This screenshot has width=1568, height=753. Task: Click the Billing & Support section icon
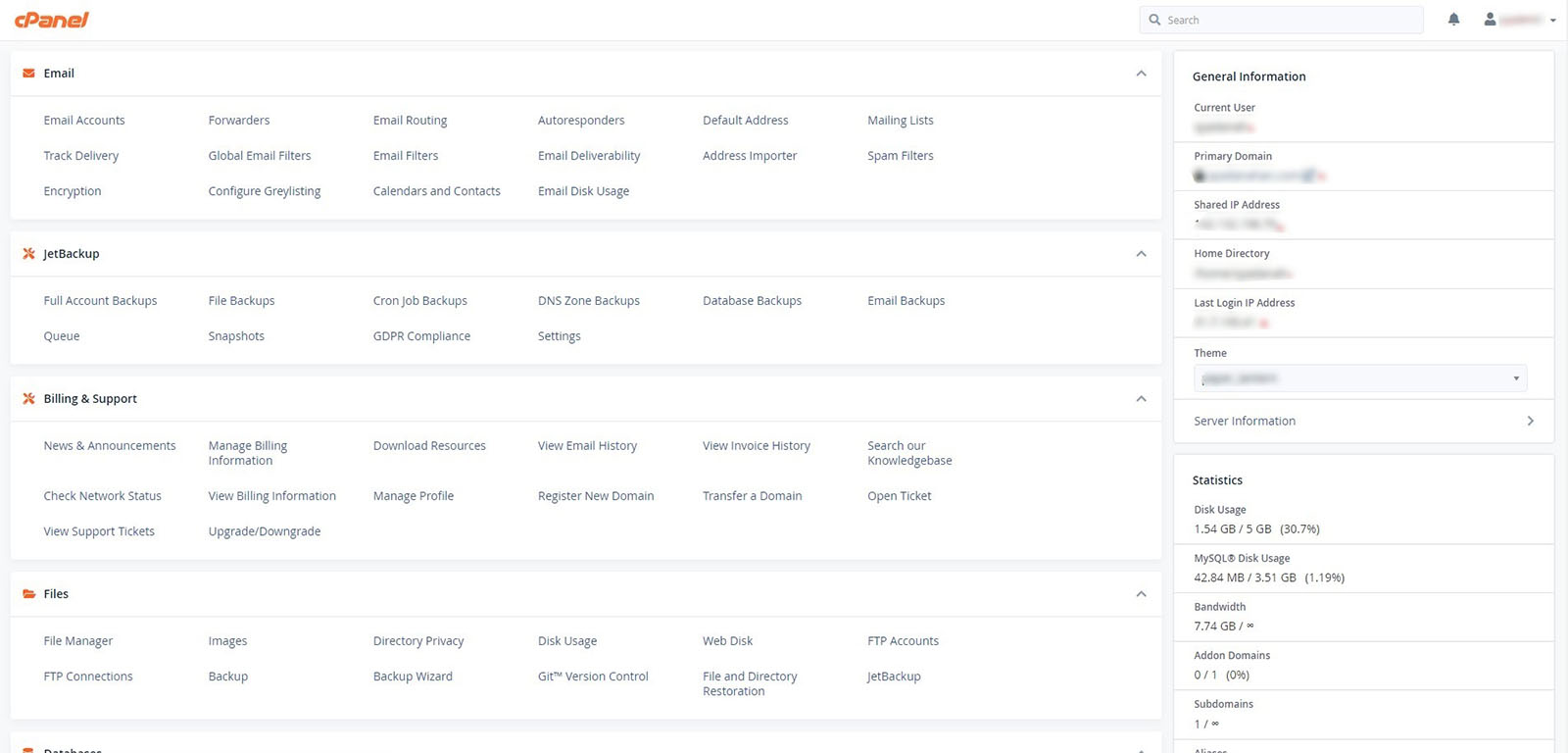28,399
